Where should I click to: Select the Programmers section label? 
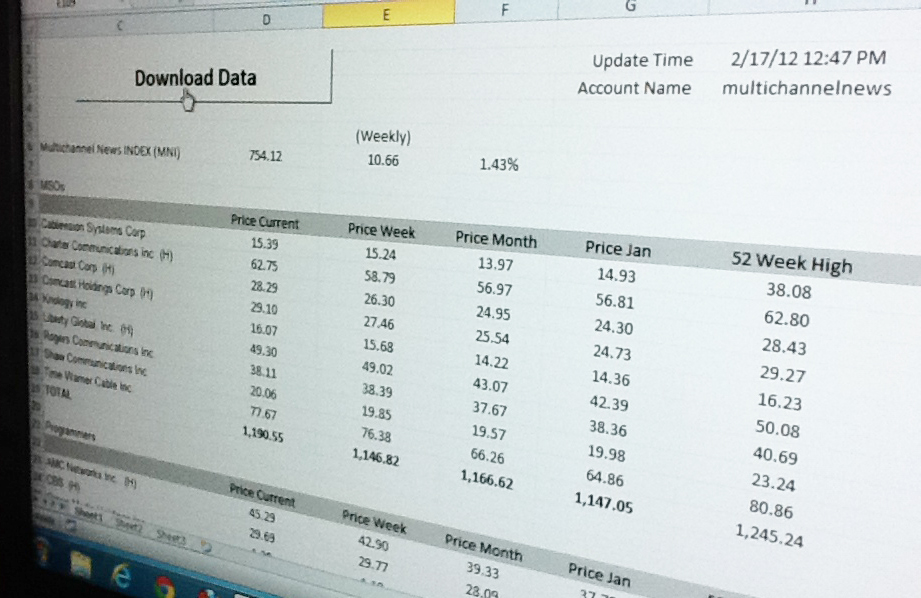tap(70, 431)
